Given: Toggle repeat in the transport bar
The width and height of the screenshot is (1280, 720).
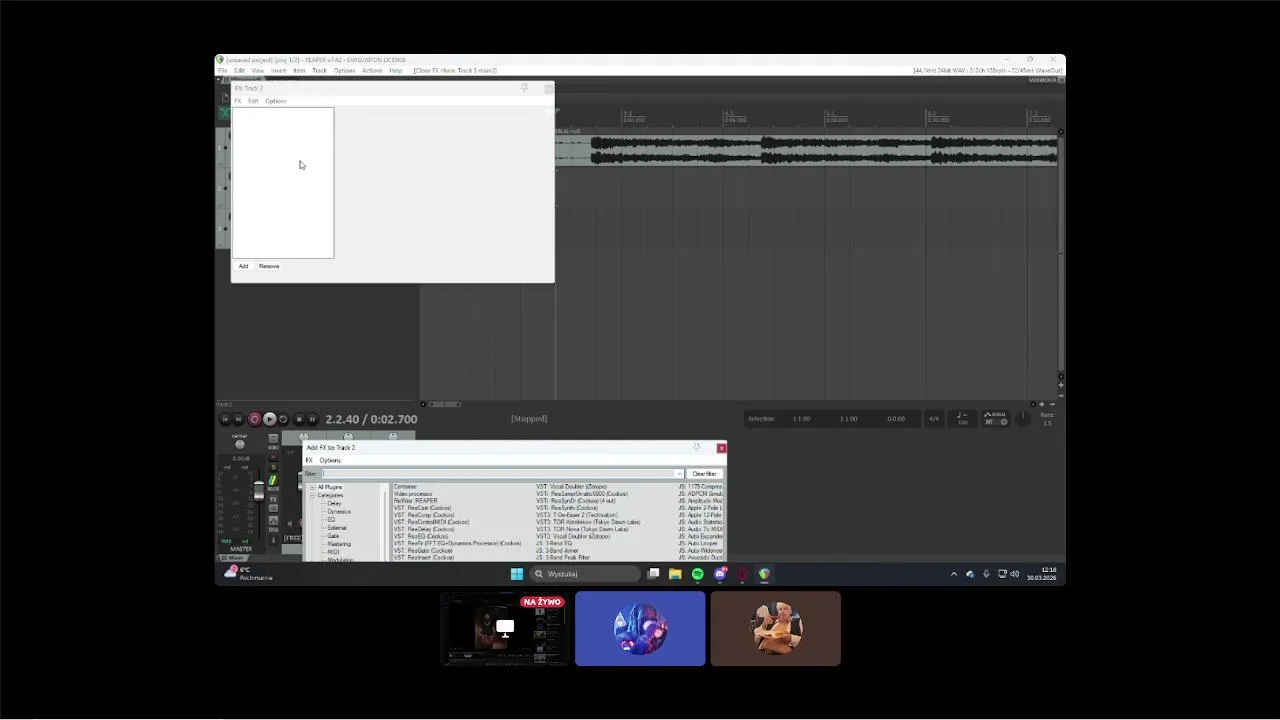Looking at the screenshot, I should coord(283,419).
